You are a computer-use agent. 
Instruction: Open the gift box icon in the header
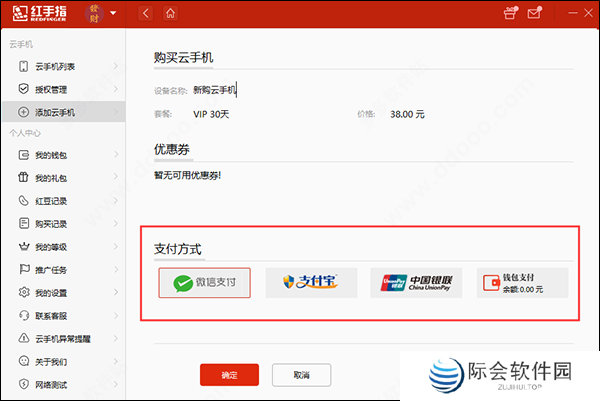[x=510, y=13]
